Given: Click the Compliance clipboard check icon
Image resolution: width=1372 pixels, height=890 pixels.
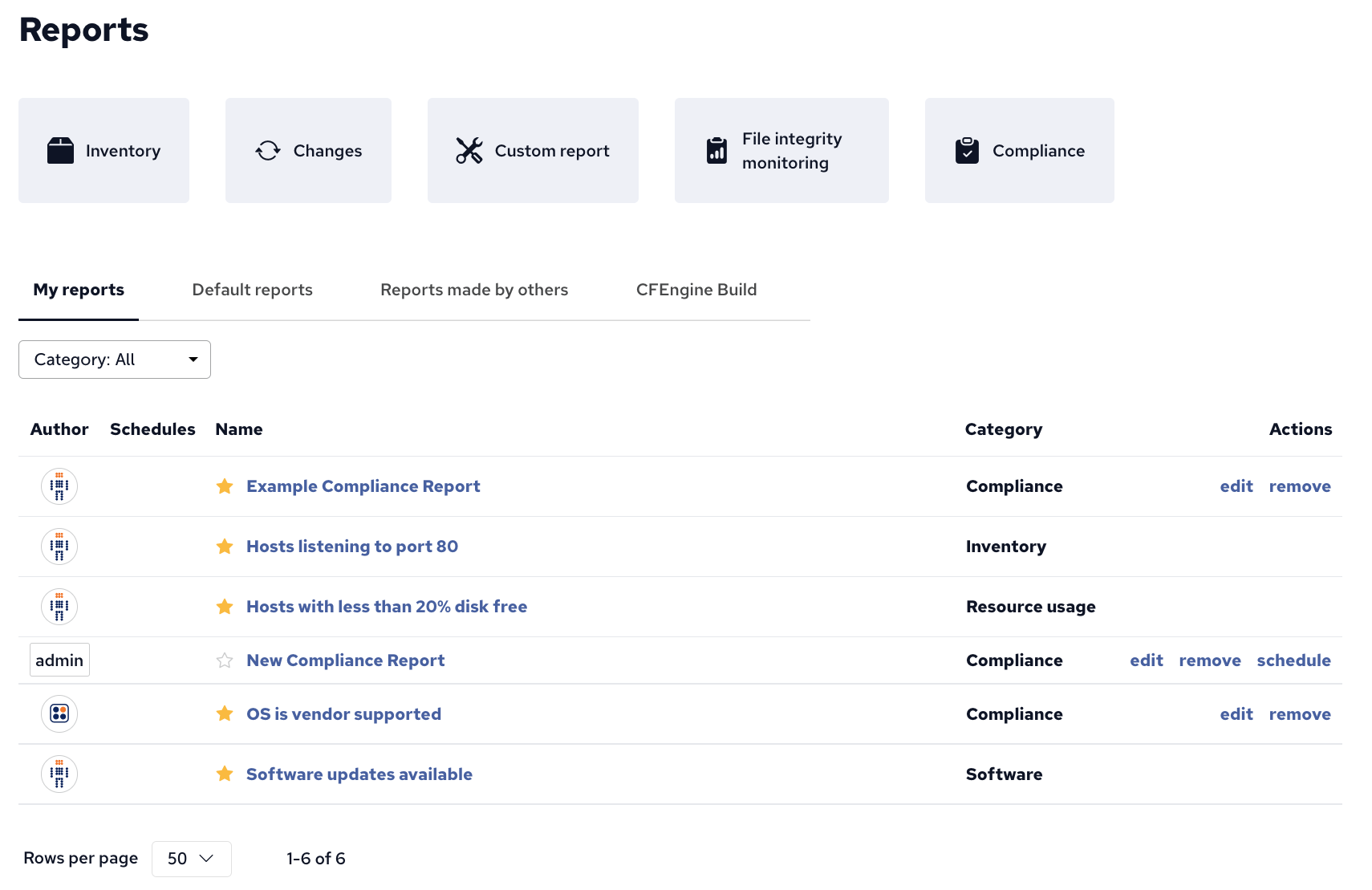Looking at the screenshot, I should click(x=967, y=150).
